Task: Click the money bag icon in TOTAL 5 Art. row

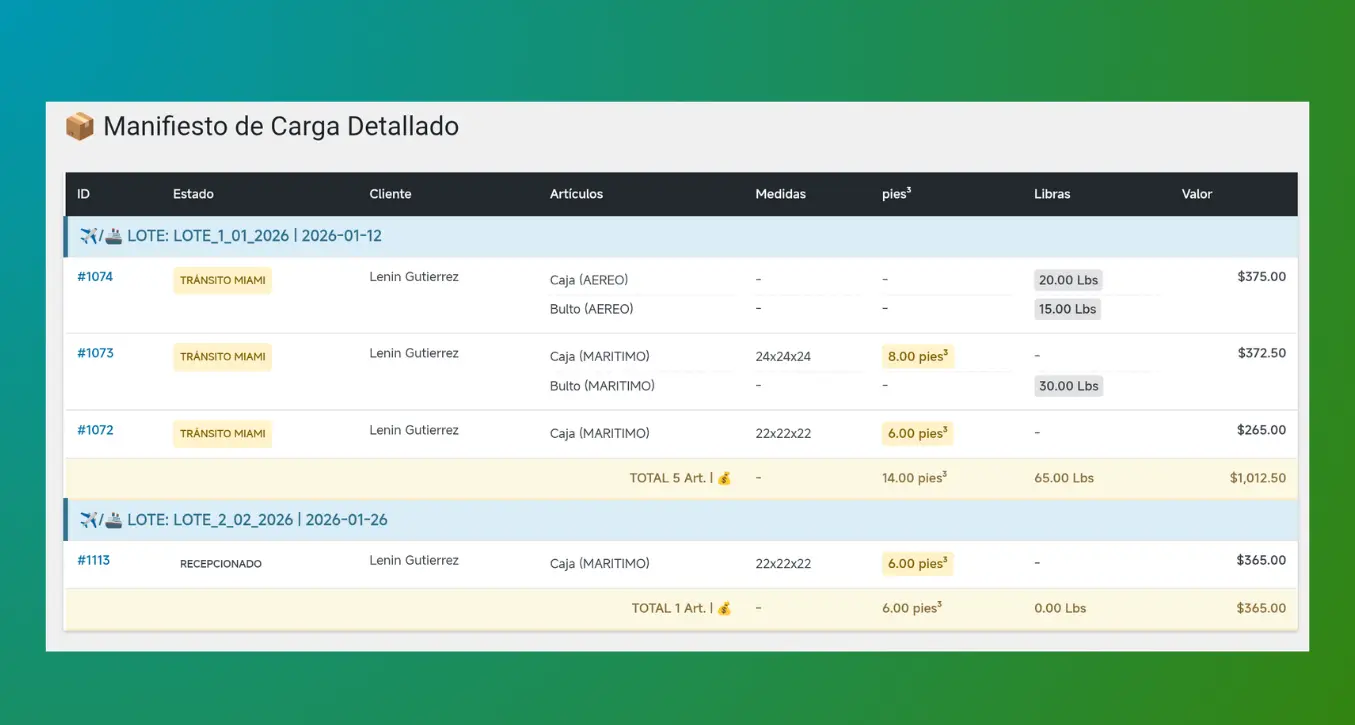Action: click(x=724, y=479)
